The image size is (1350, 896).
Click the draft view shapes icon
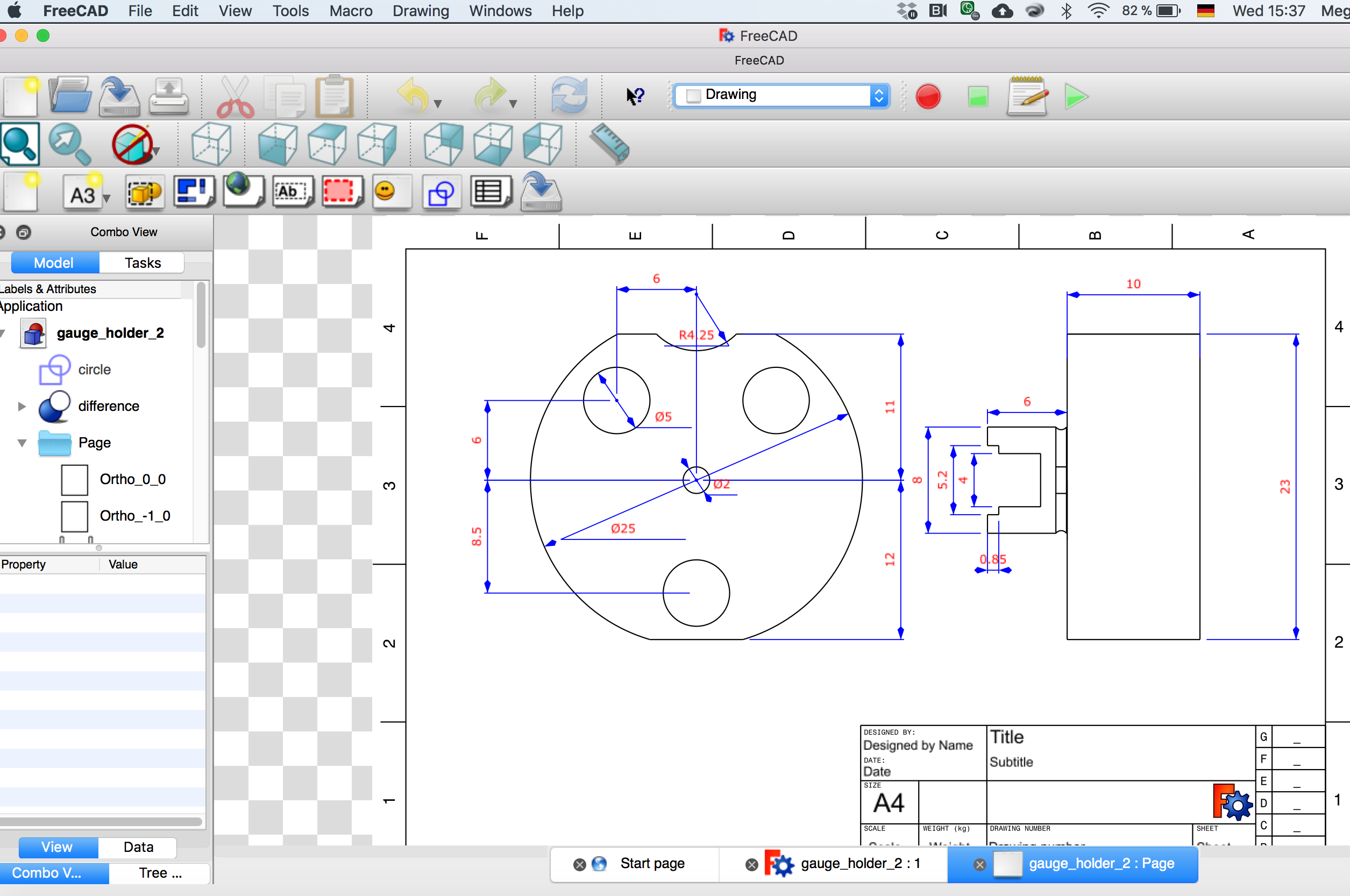[x=440, y=193]
